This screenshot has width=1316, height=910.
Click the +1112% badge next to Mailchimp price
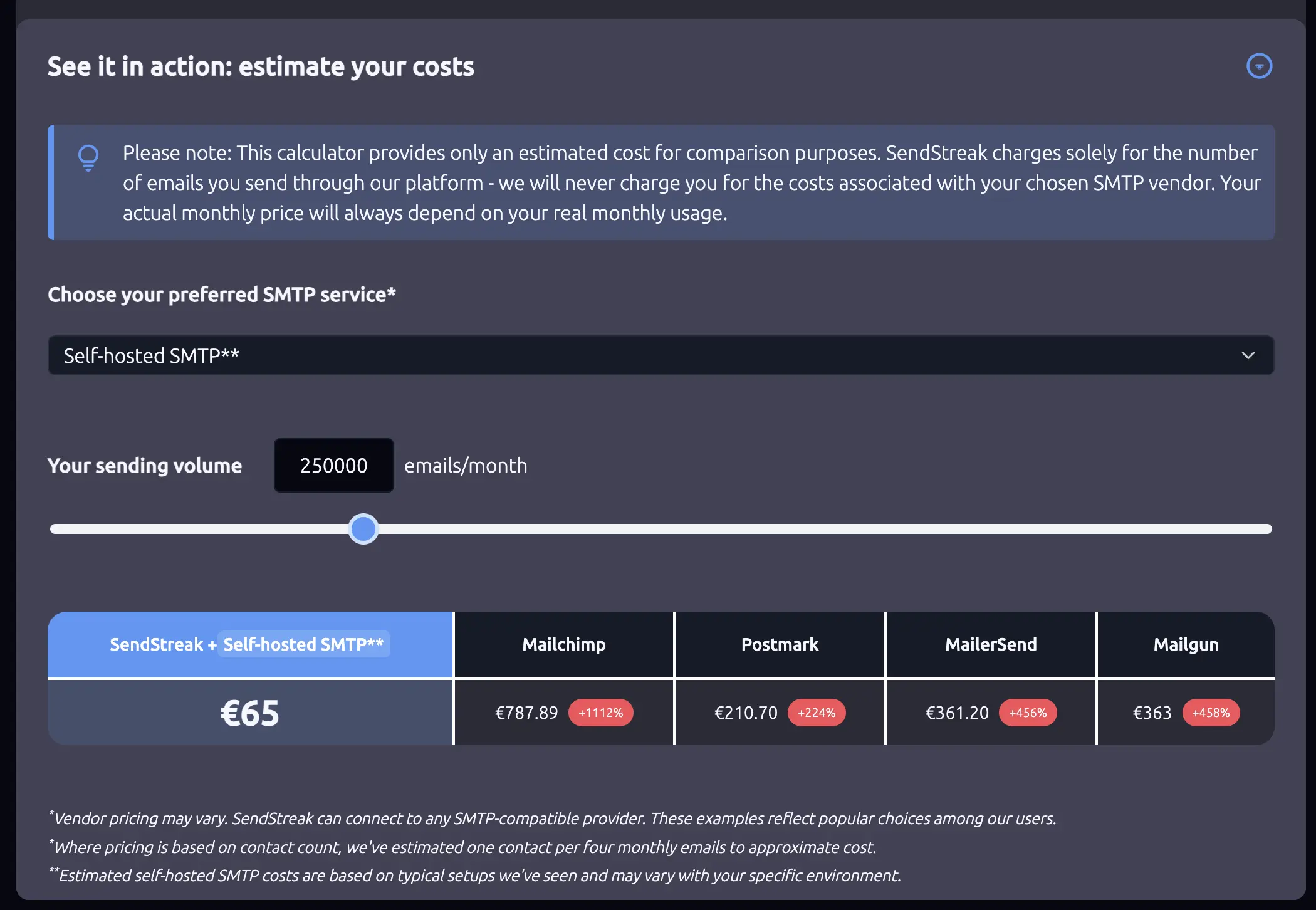(x=601, y=713)
